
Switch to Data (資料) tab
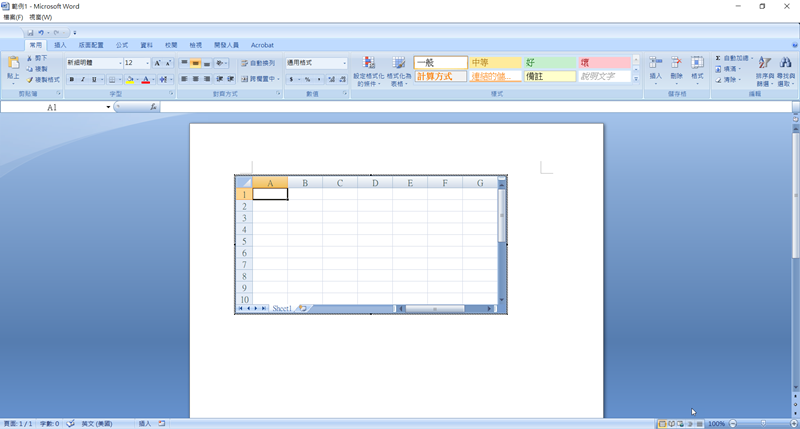tap(146, 45)
